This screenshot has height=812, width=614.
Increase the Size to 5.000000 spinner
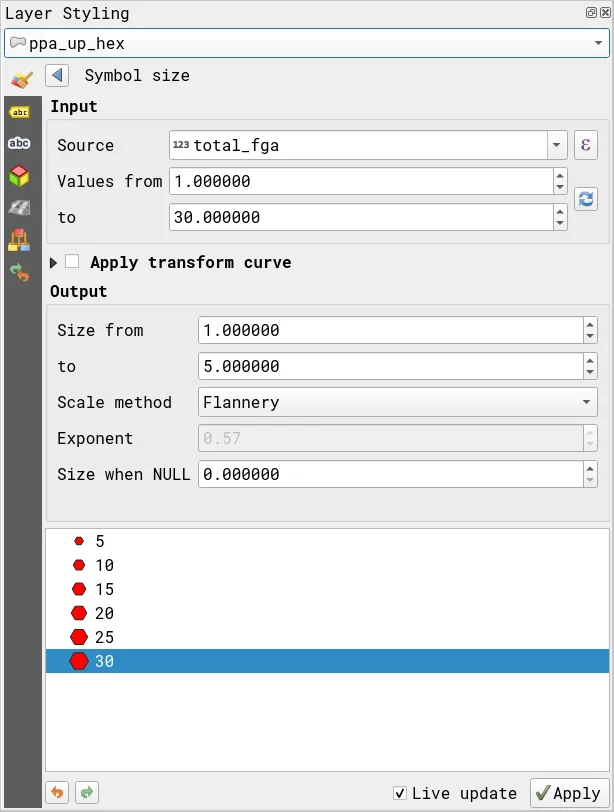[x=590, y=360]
